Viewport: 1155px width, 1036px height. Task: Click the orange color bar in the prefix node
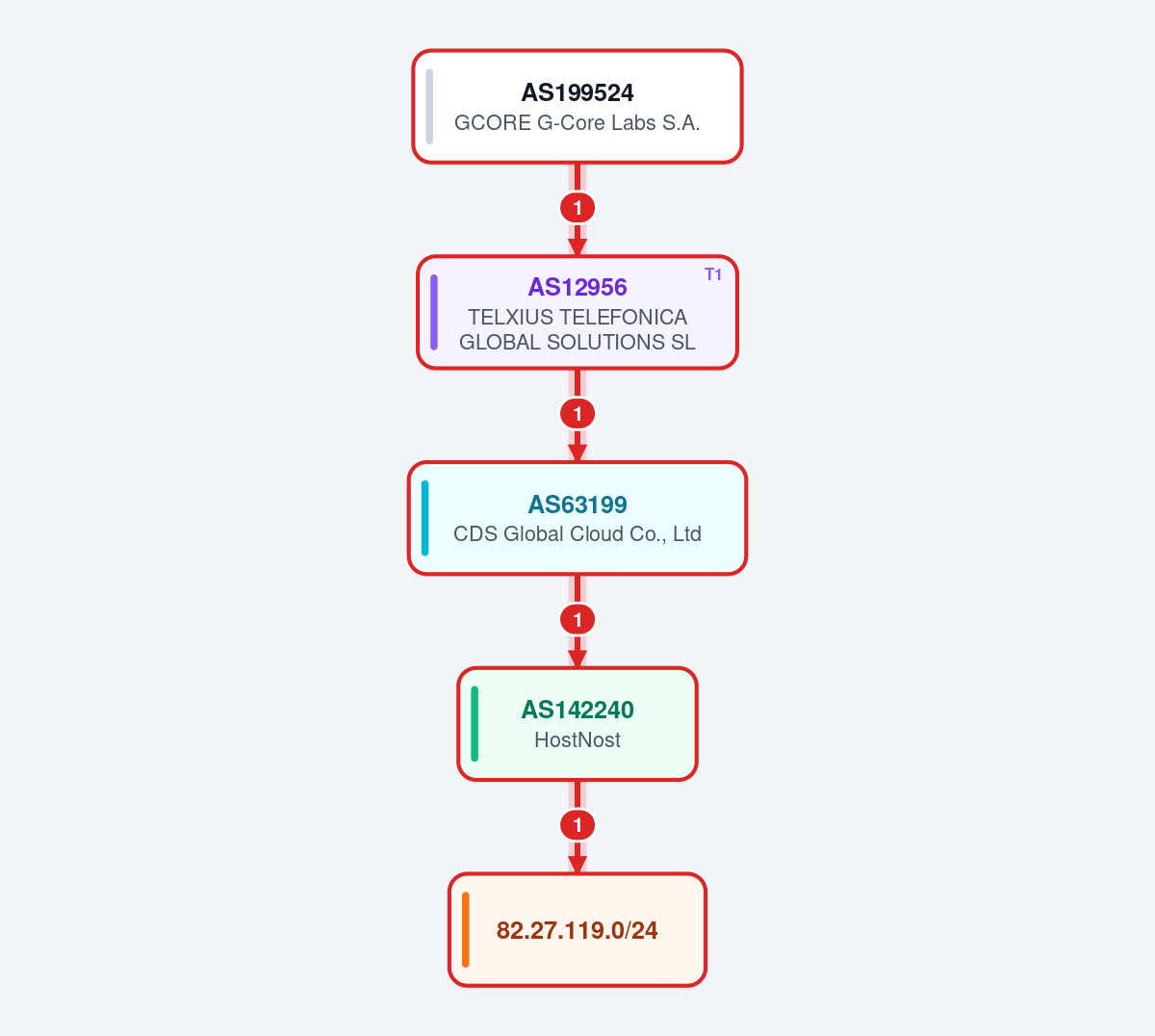466,930
